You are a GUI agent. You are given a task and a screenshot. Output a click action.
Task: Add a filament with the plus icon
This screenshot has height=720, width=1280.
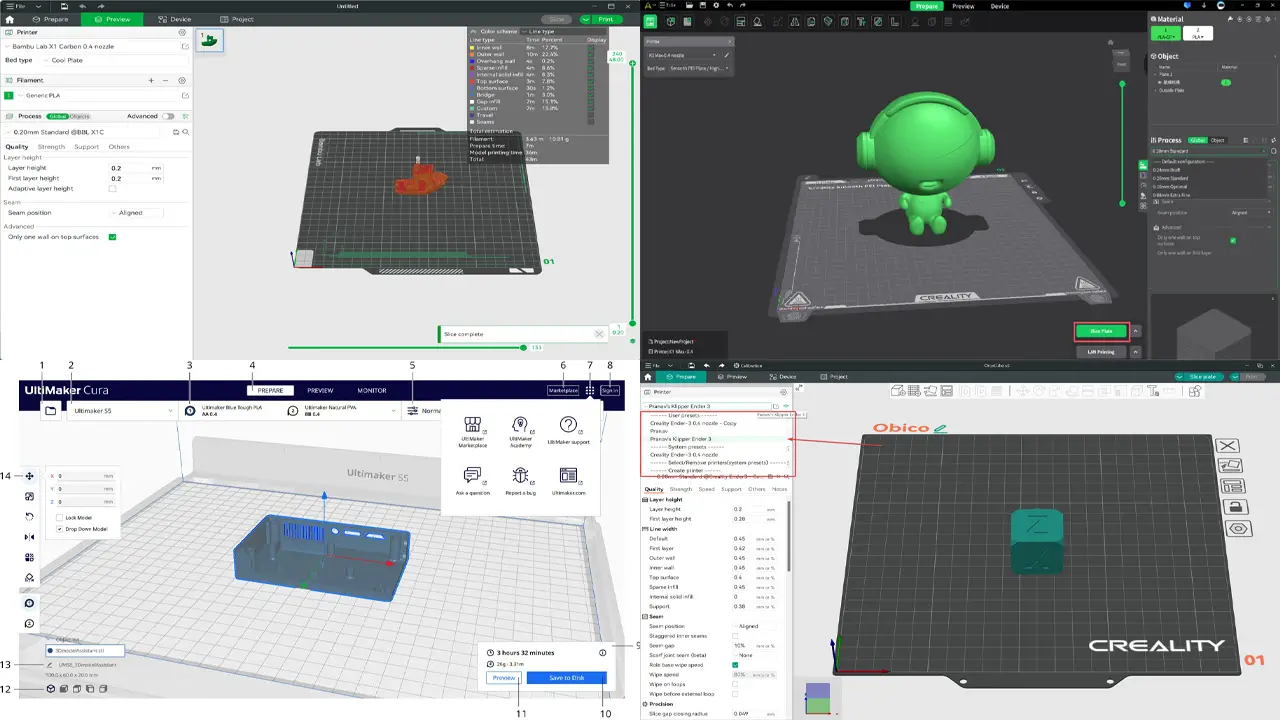(151, 80)
